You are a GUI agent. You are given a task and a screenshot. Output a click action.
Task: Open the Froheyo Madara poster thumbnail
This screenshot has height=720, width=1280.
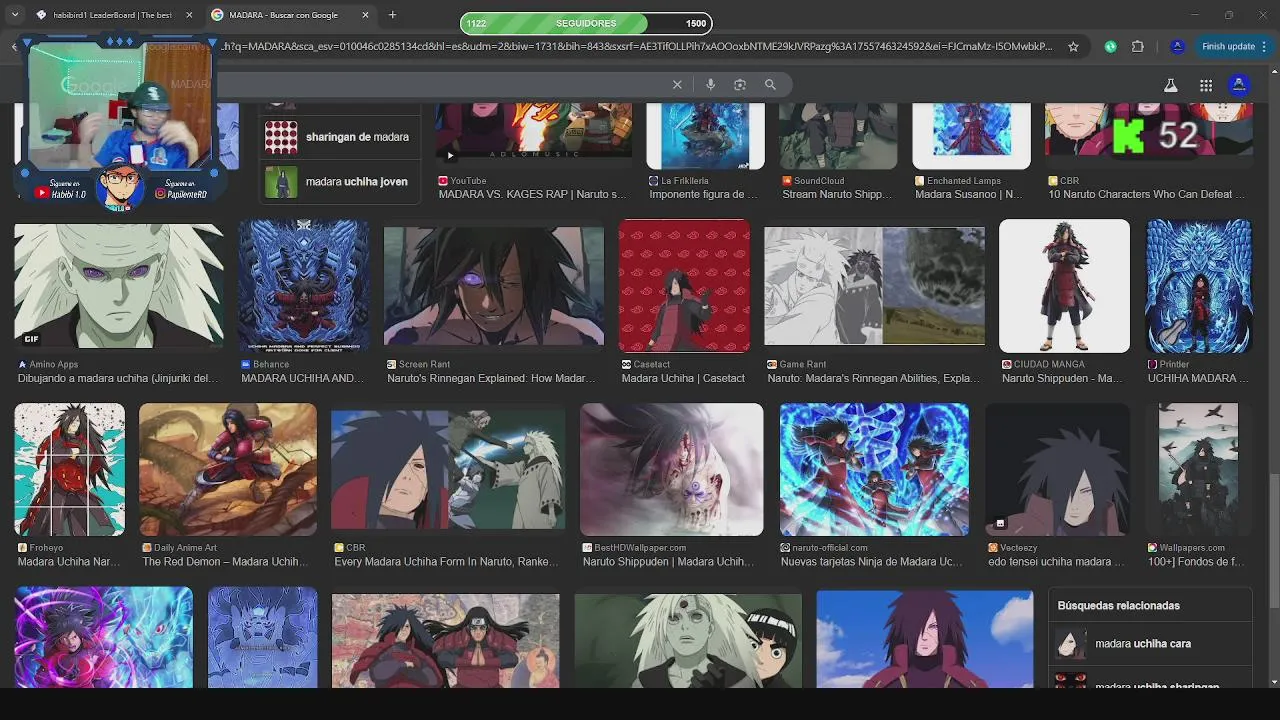[x=70, y=469]
